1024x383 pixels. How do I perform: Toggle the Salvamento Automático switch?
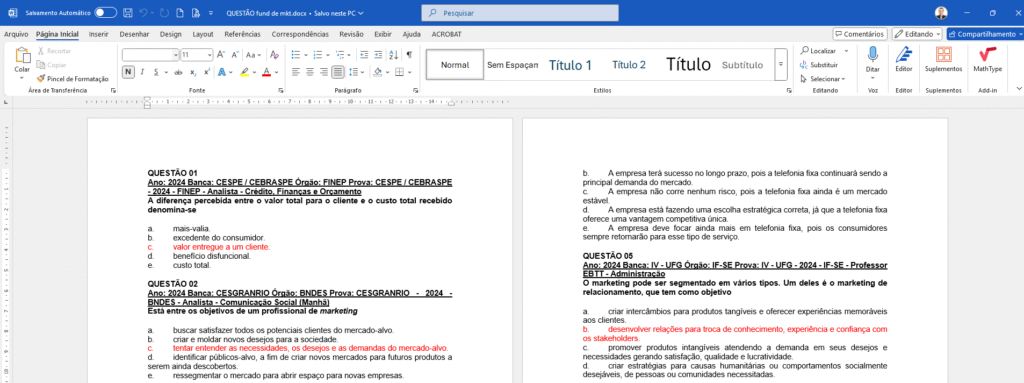tap(106, 13)
